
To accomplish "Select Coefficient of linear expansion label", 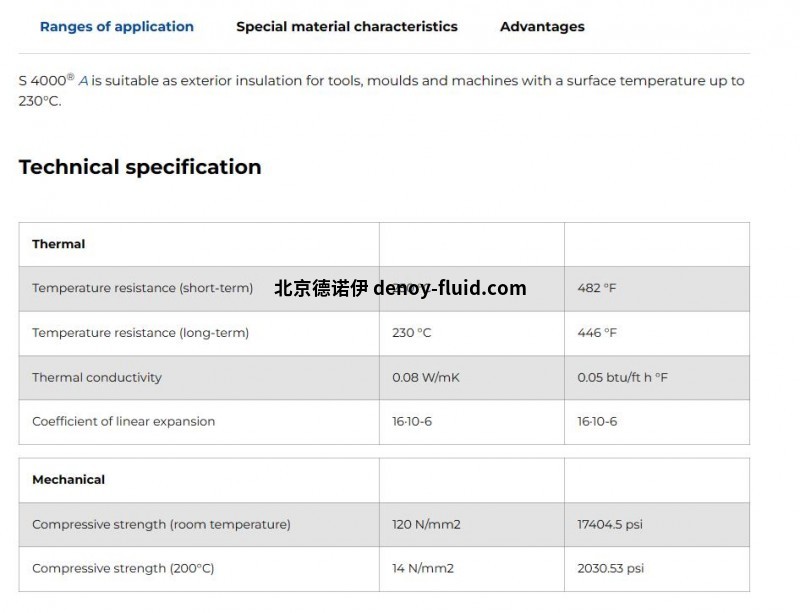I will pos(123,422).
